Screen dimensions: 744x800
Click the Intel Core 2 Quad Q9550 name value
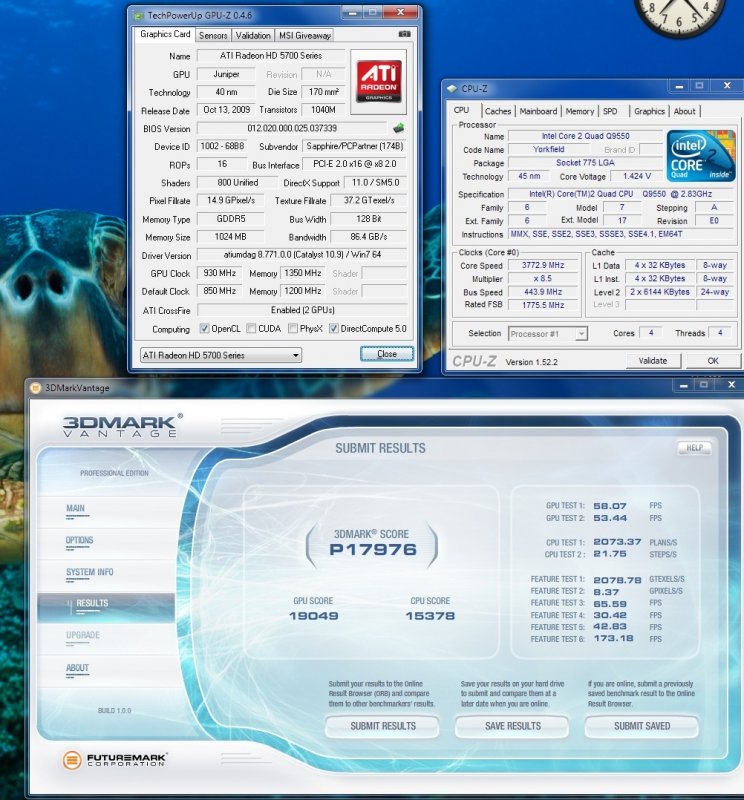point(585,136)
